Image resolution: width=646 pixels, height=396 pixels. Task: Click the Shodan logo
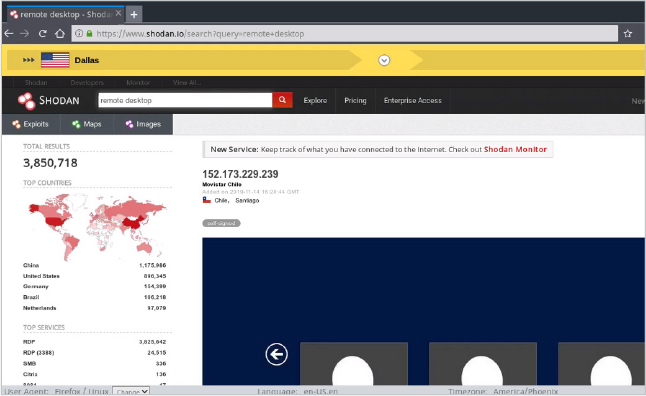pos(49,101)
